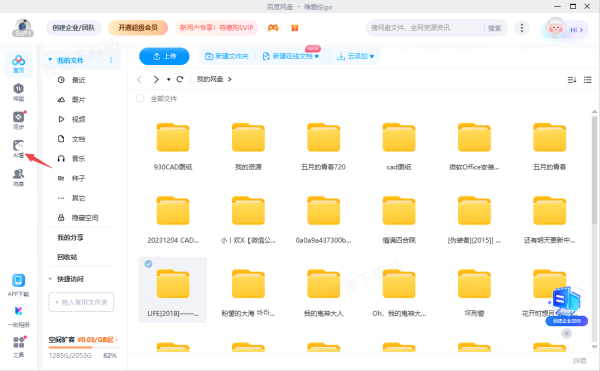Viewport: 600px width, 371px height.
Task: Open the 传输 transfer panel icon
Action: coord(18,92)
